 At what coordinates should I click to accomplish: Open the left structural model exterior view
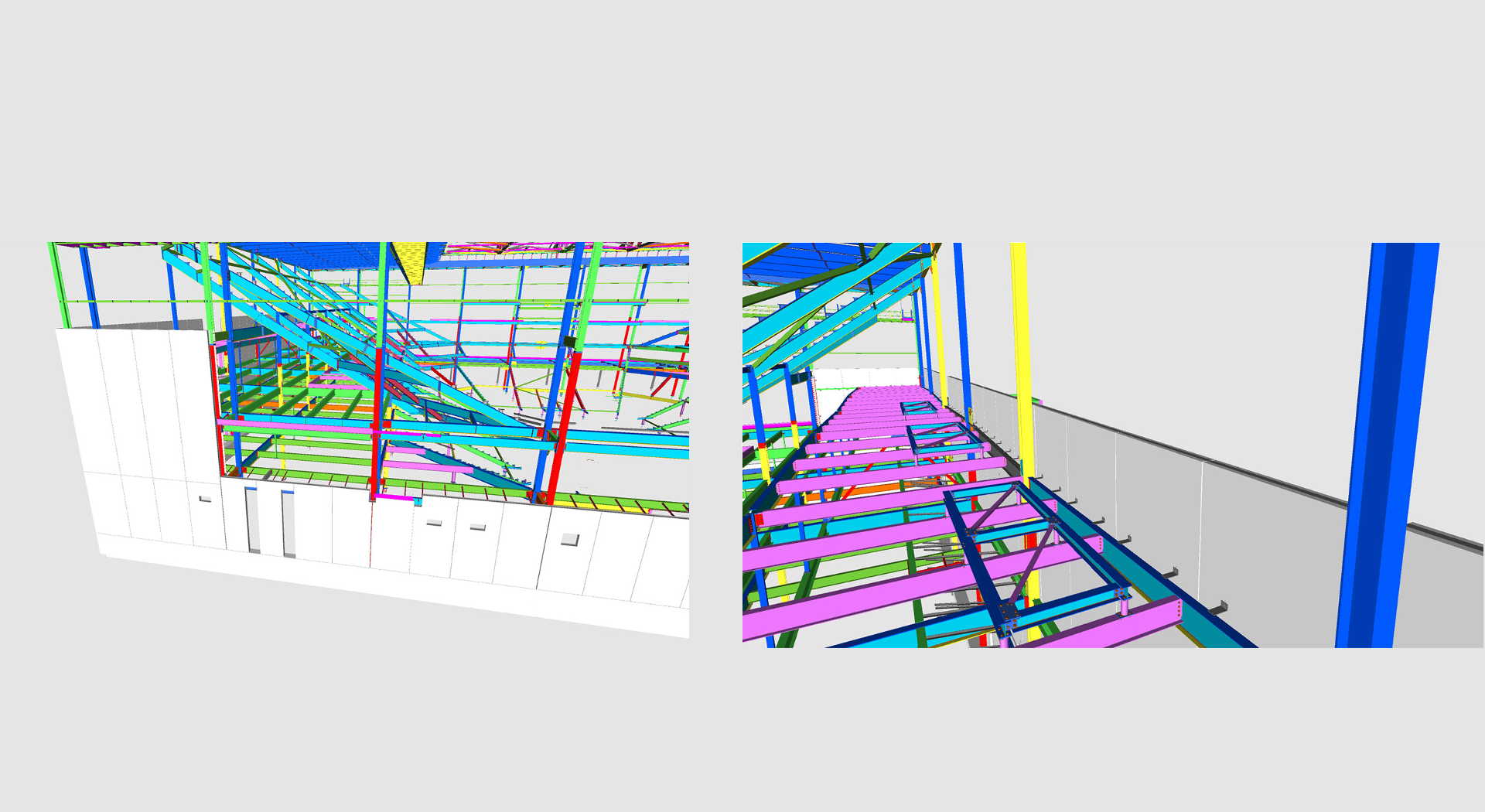pos(368,441)
